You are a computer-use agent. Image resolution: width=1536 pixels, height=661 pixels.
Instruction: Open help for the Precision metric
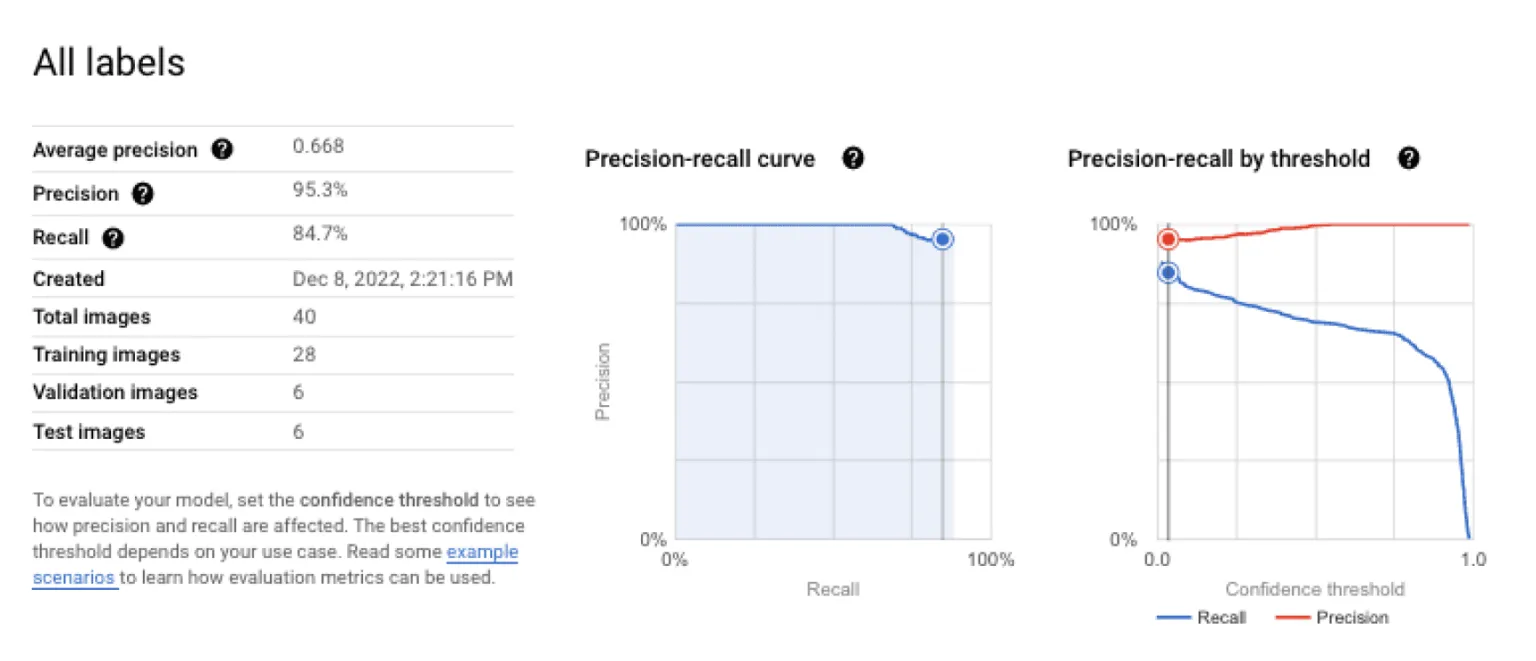(142, 194)
